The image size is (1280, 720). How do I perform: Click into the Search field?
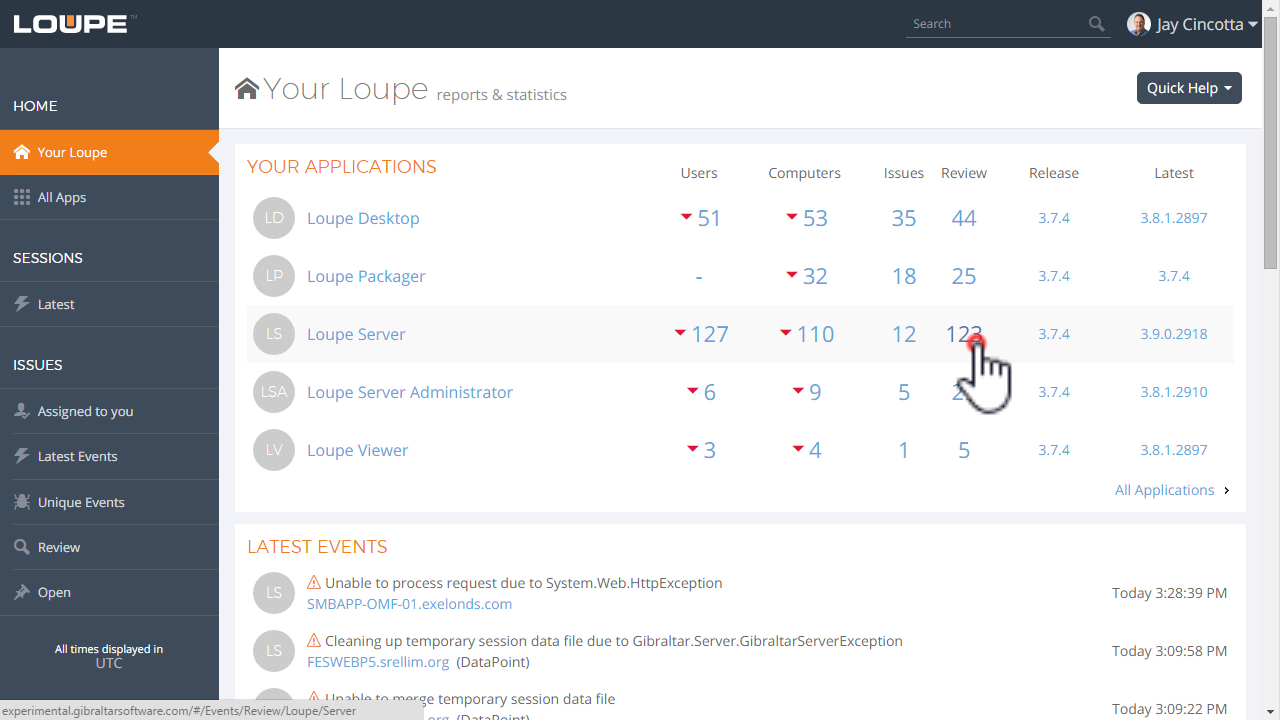[996, 24]
